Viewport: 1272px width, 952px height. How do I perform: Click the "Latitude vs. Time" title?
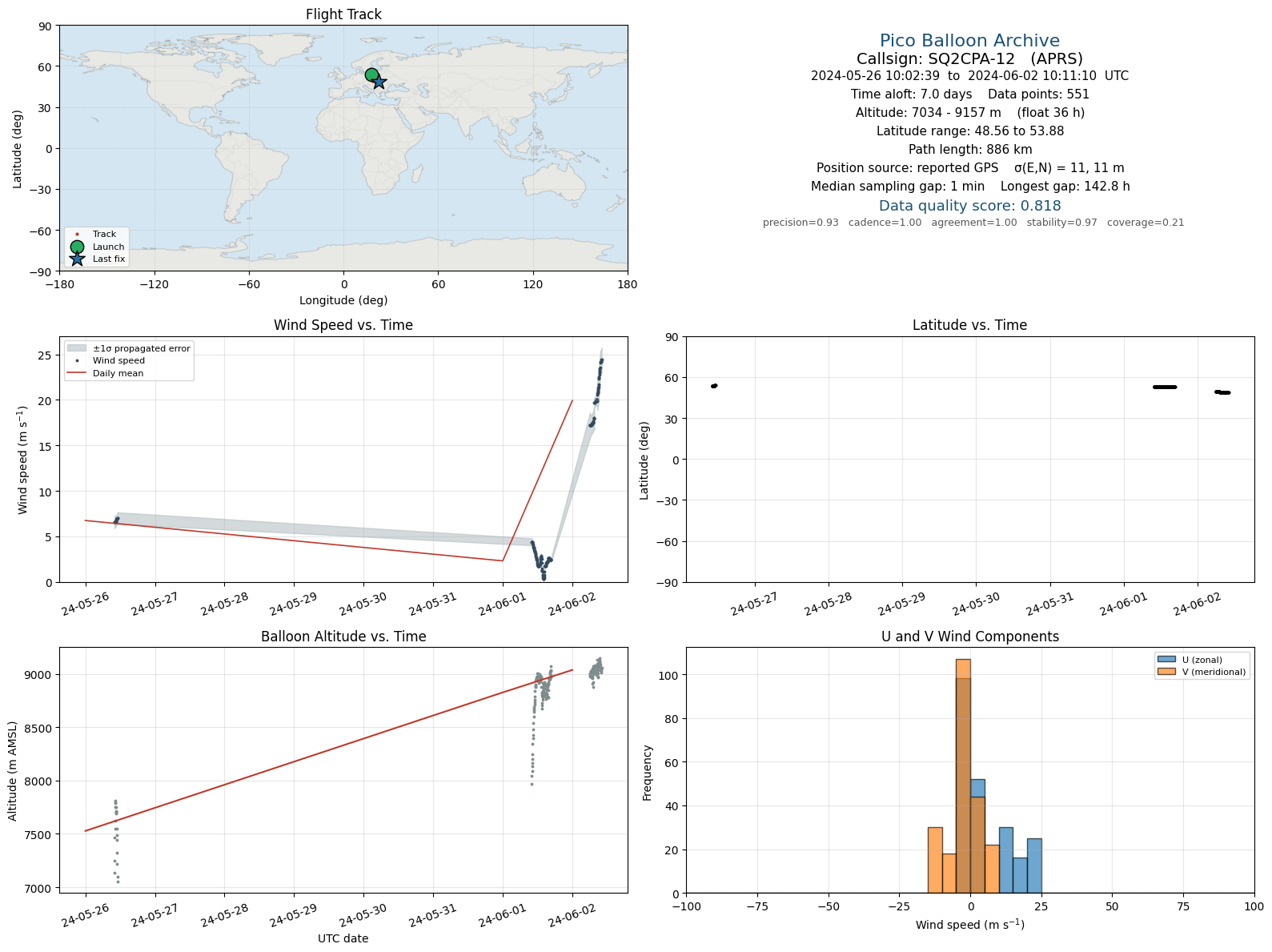969,325
